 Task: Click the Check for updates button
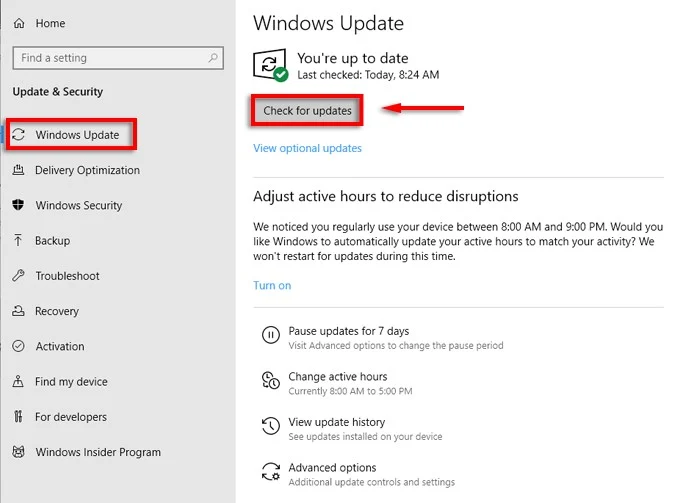307,111
